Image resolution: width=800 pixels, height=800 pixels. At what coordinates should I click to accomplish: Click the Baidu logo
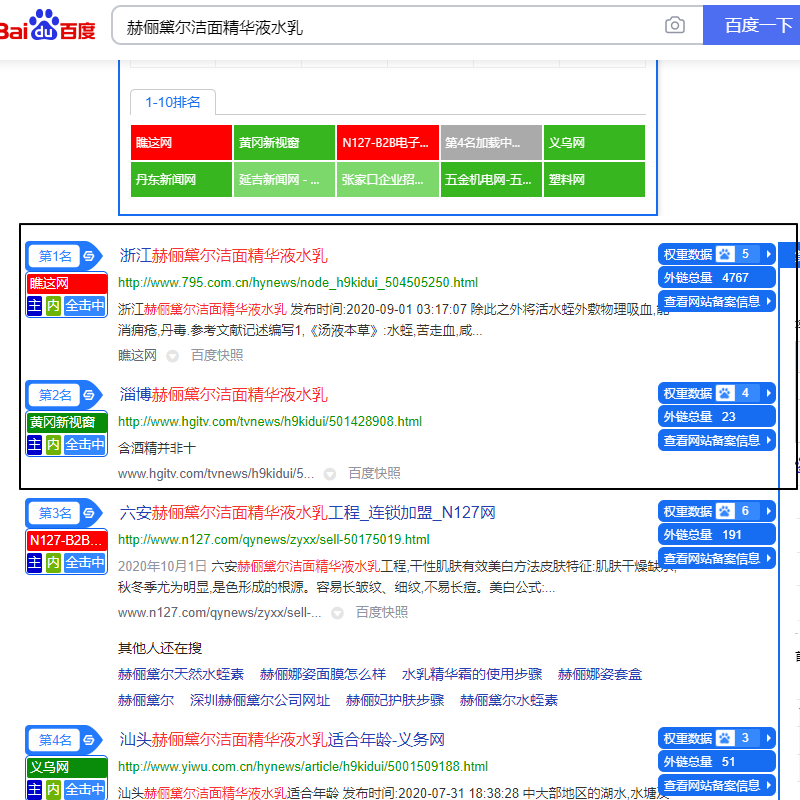[47, 26]
